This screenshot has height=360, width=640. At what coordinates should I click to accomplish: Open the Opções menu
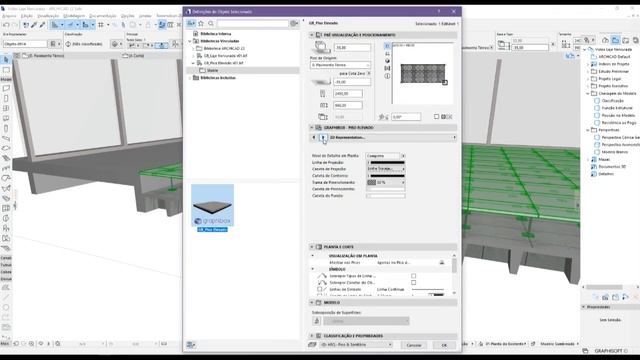click(x=128, y=16)
